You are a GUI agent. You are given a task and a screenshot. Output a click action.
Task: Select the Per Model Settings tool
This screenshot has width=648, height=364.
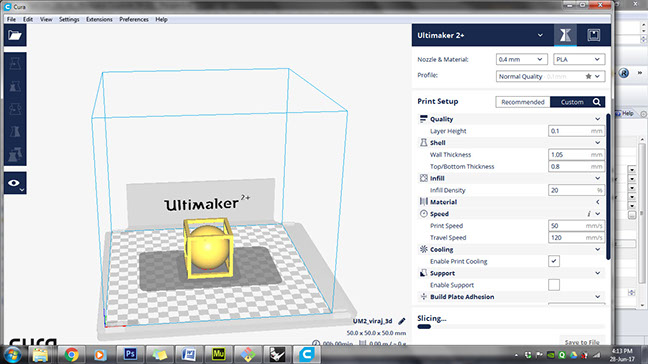15,155
